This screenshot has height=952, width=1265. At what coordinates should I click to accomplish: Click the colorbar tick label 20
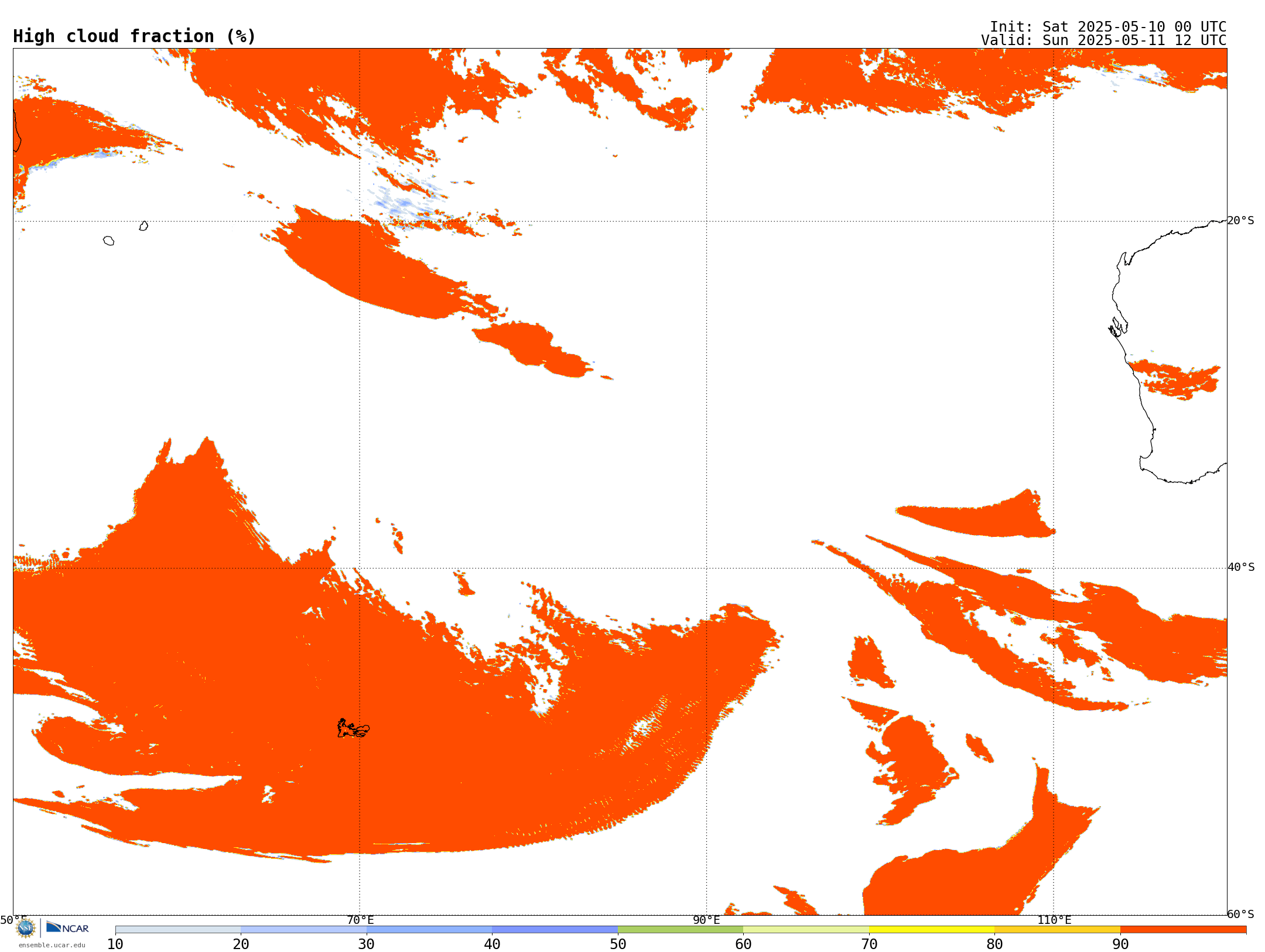click(241, 944)
